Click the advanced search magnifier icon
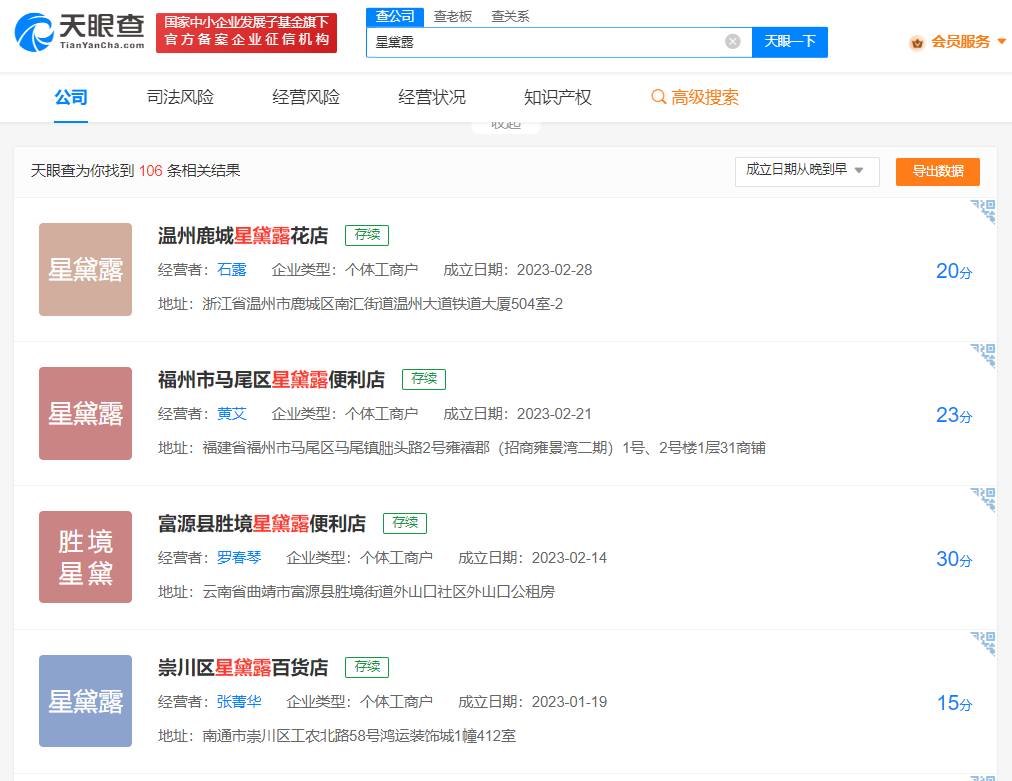This screenshot has height=781, width=1012. point(658,97)
